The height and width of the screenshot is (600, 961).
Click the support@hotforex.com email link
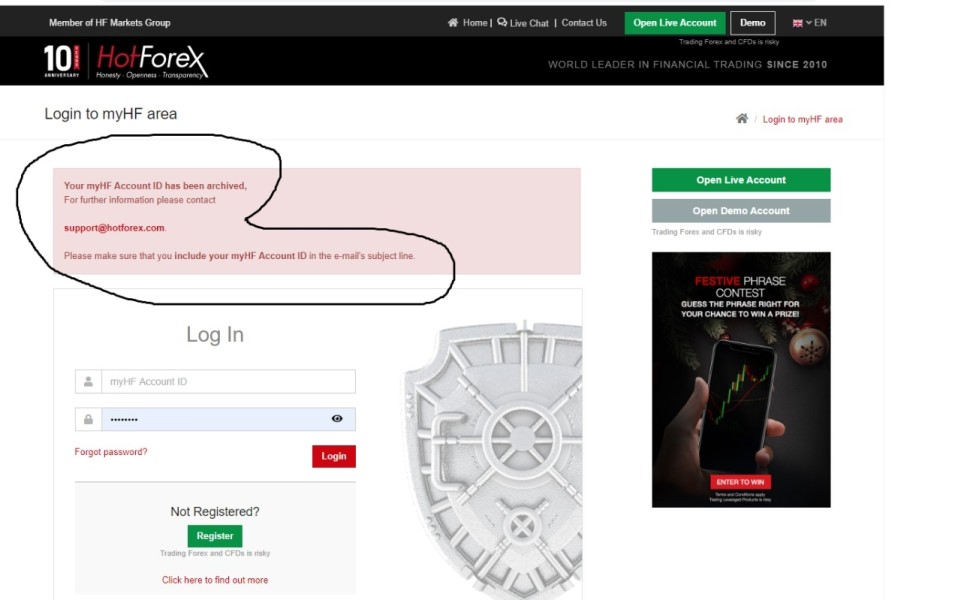coord(114,227)
